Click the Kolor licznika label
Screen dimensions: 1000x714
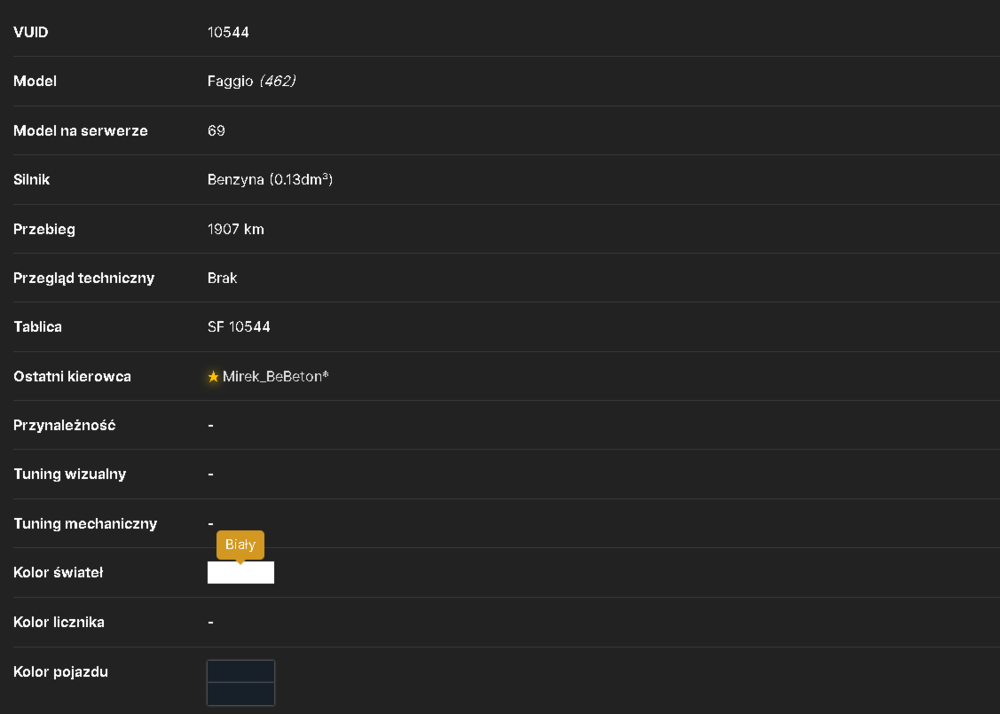59,622
